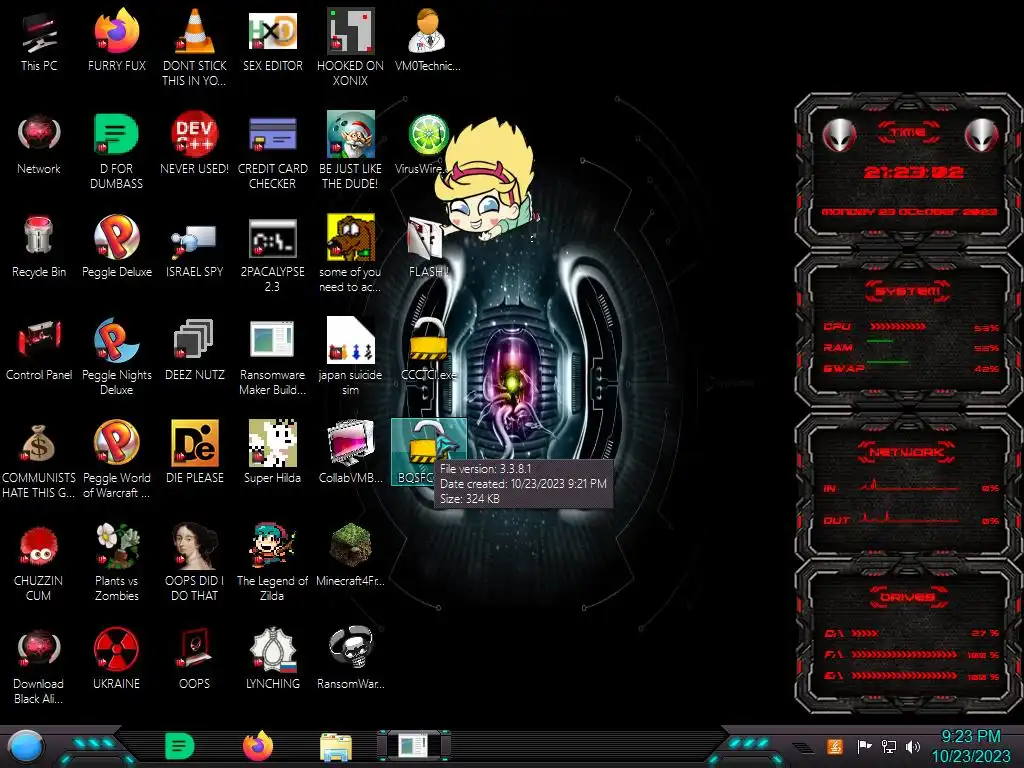Open the 2PACALYPSE 2.3 console icon
This screenshot has width=1024, height=768.
(272, 255)
